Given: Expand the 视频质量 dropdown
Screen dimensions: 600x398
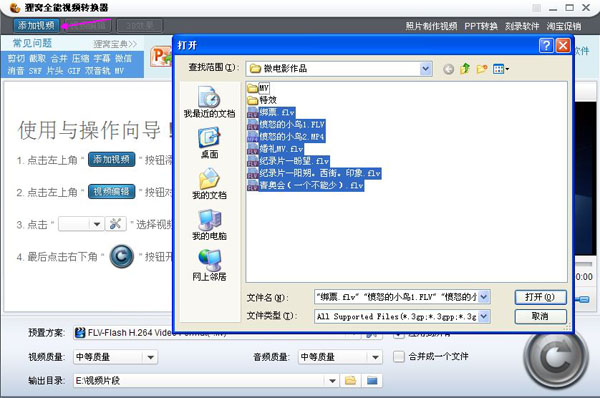Looking at the screenshot, I should 150,357.
